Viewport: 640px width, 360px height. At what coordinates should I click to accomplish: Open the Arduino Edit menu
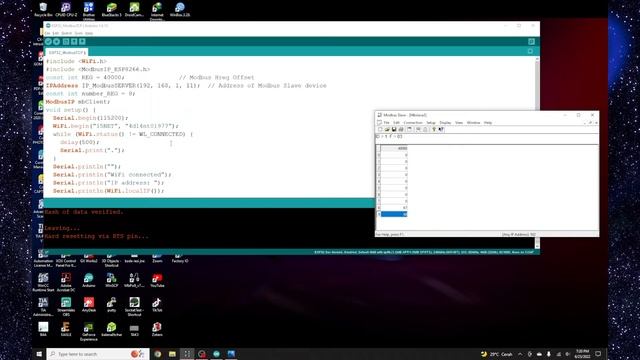point(56,33)
